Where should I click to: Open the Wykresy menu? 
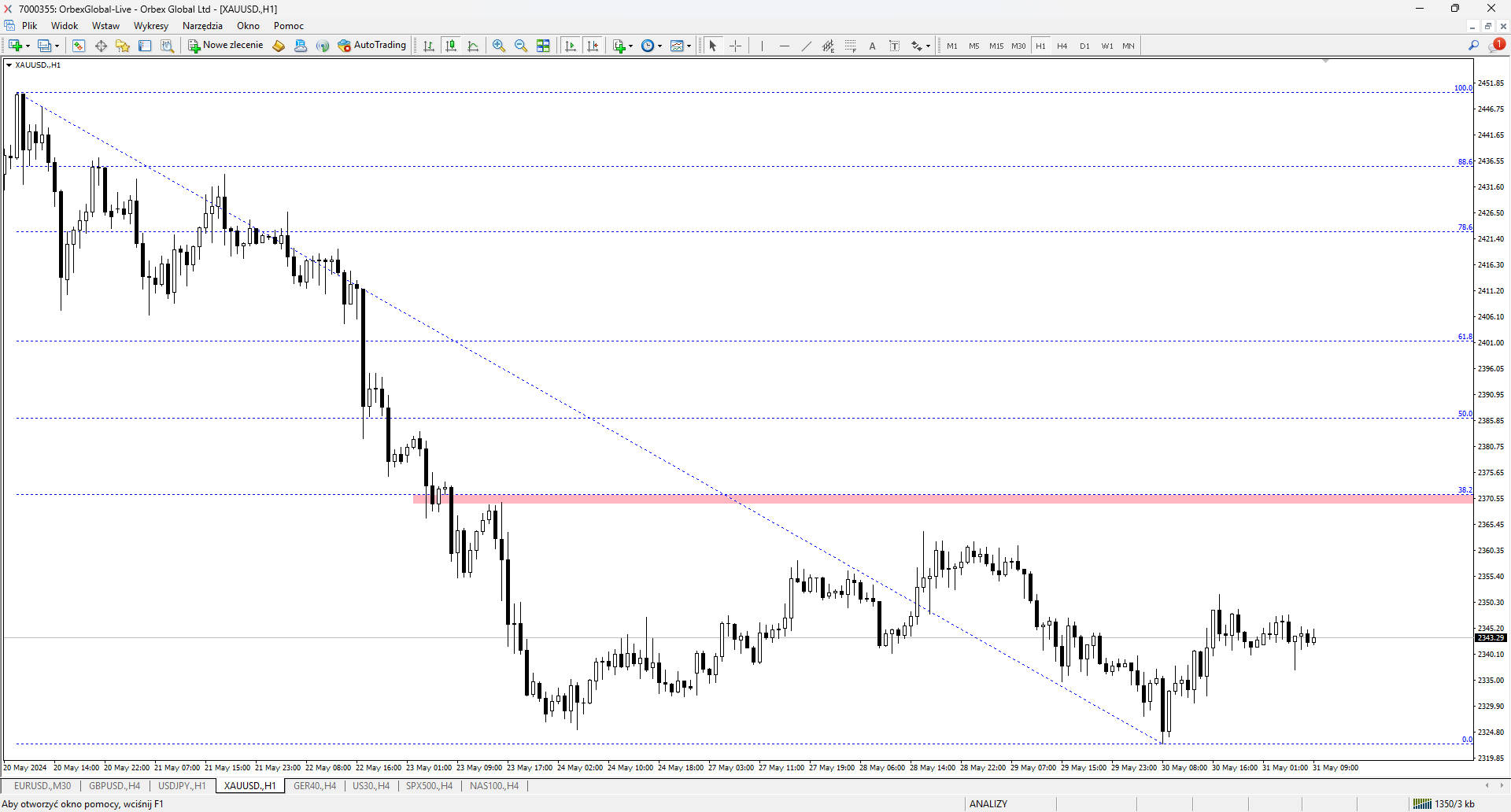[151, 26]
